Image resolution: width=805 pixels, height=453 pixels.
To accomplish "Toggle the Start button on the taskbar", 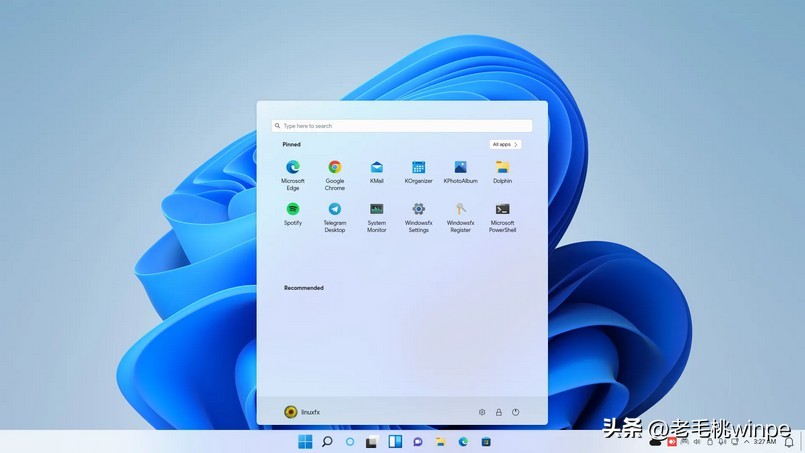I will 305,442.
